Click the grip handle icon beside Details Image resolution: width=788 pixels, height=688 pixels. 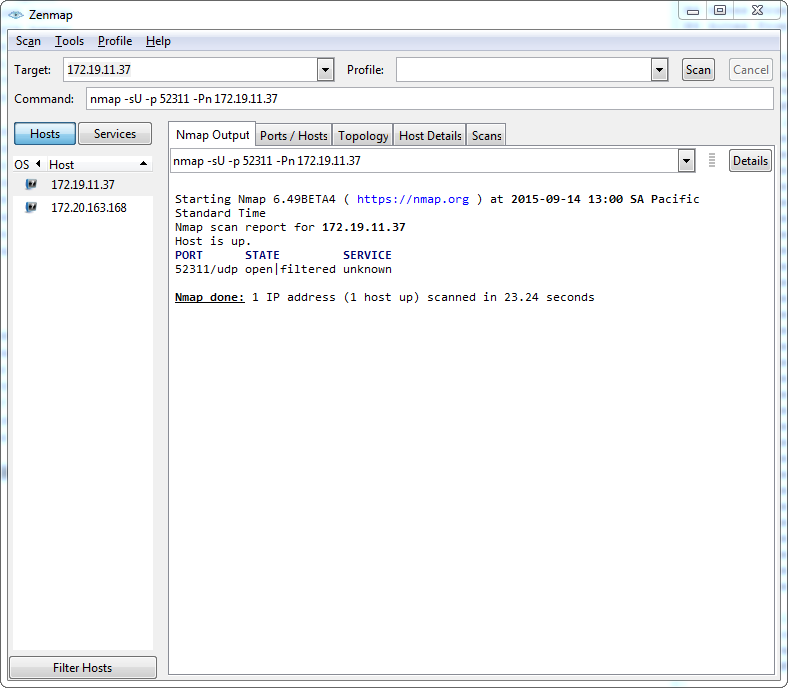tap(712, 161)
